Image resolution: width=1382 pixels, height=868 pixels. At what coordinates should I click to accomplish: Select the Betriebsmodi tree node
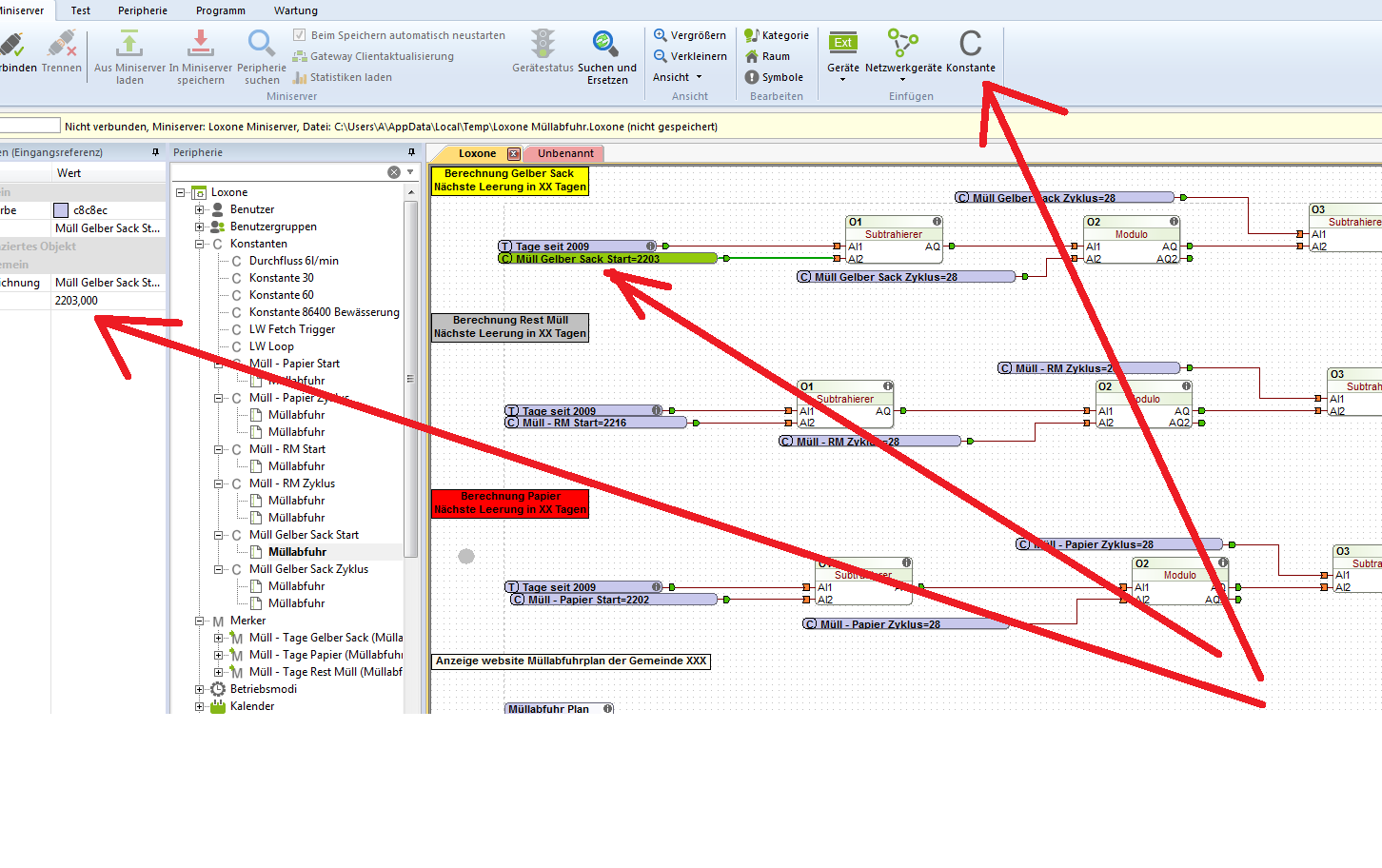click(264, 689)
